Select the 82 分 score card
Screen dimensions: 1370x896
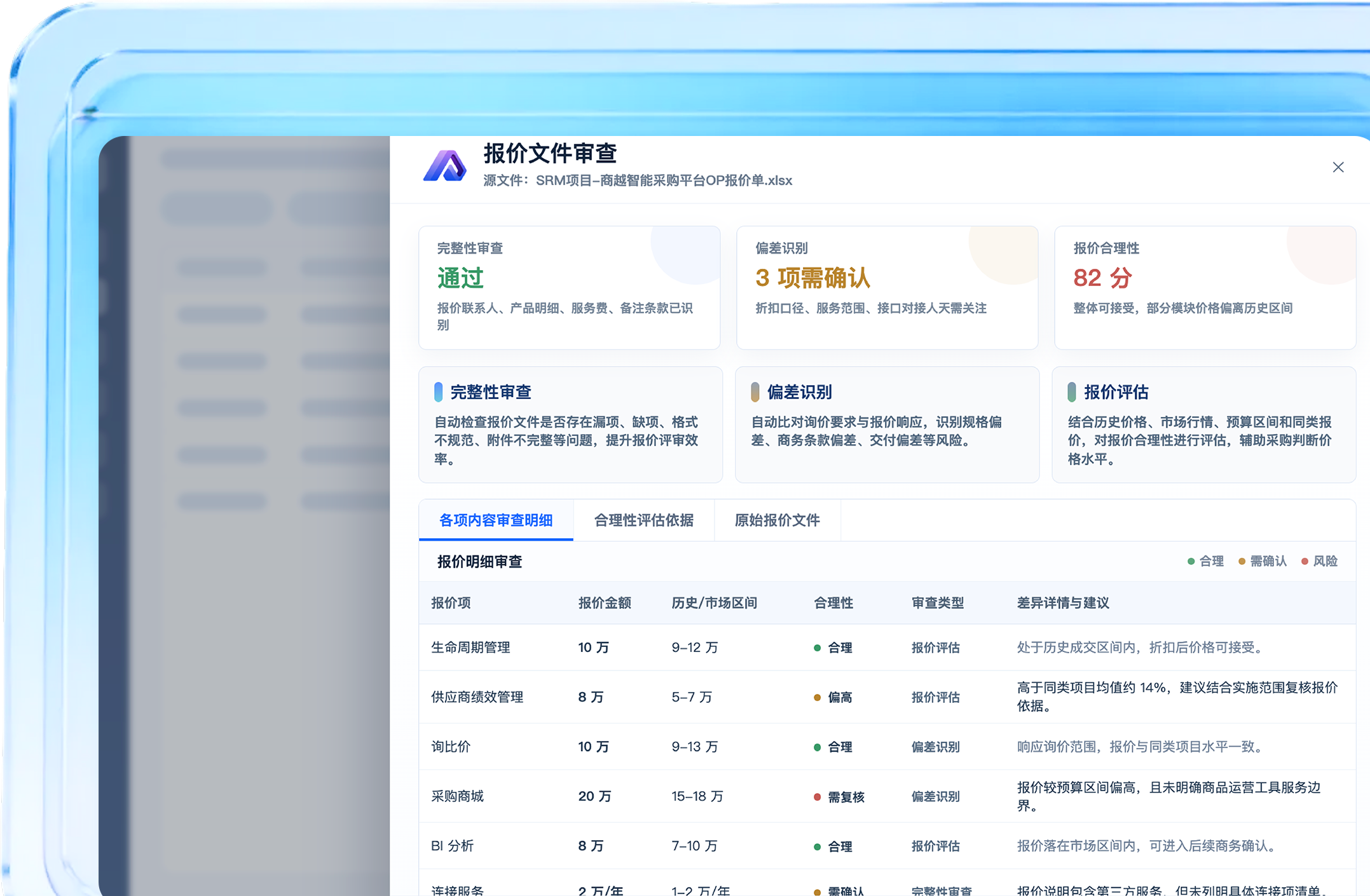[x=1205, y=287]
